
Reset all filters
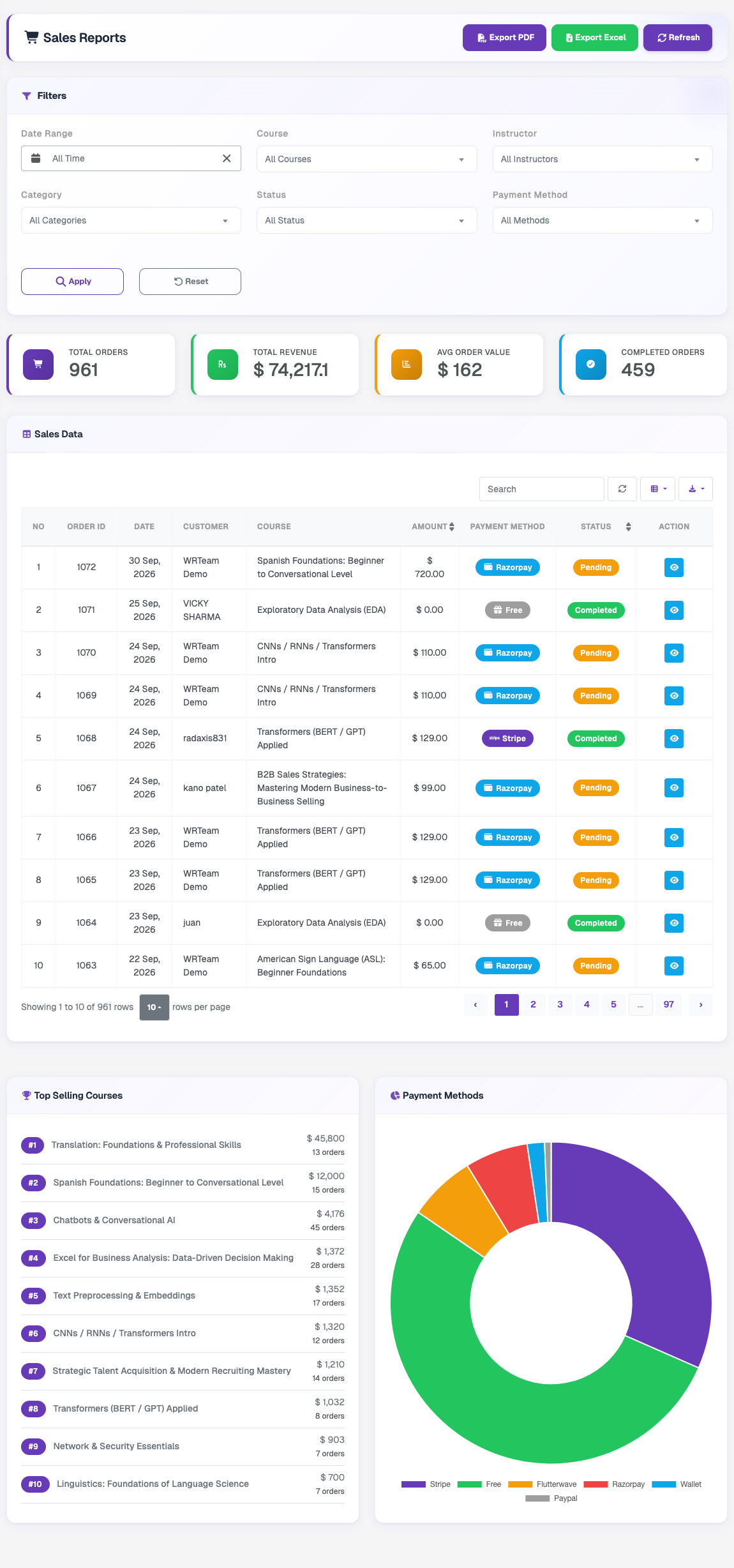pyautogui.click(x=190, y=282)
